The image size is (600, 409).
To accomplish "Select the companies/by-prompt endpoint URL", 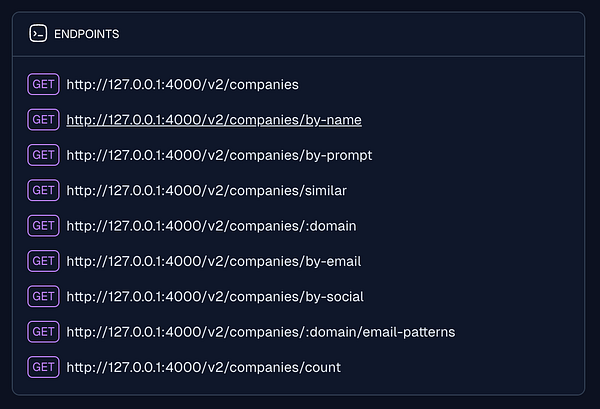I will (218, 155).
